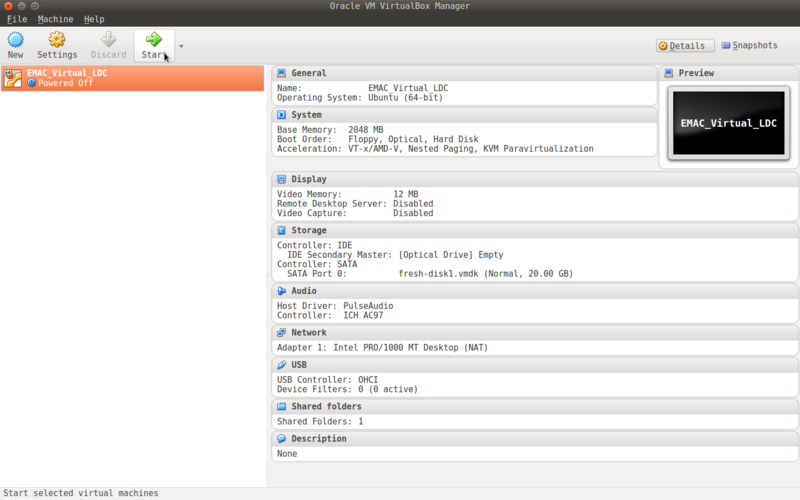Click the status bar Start message

coord(81,493)
